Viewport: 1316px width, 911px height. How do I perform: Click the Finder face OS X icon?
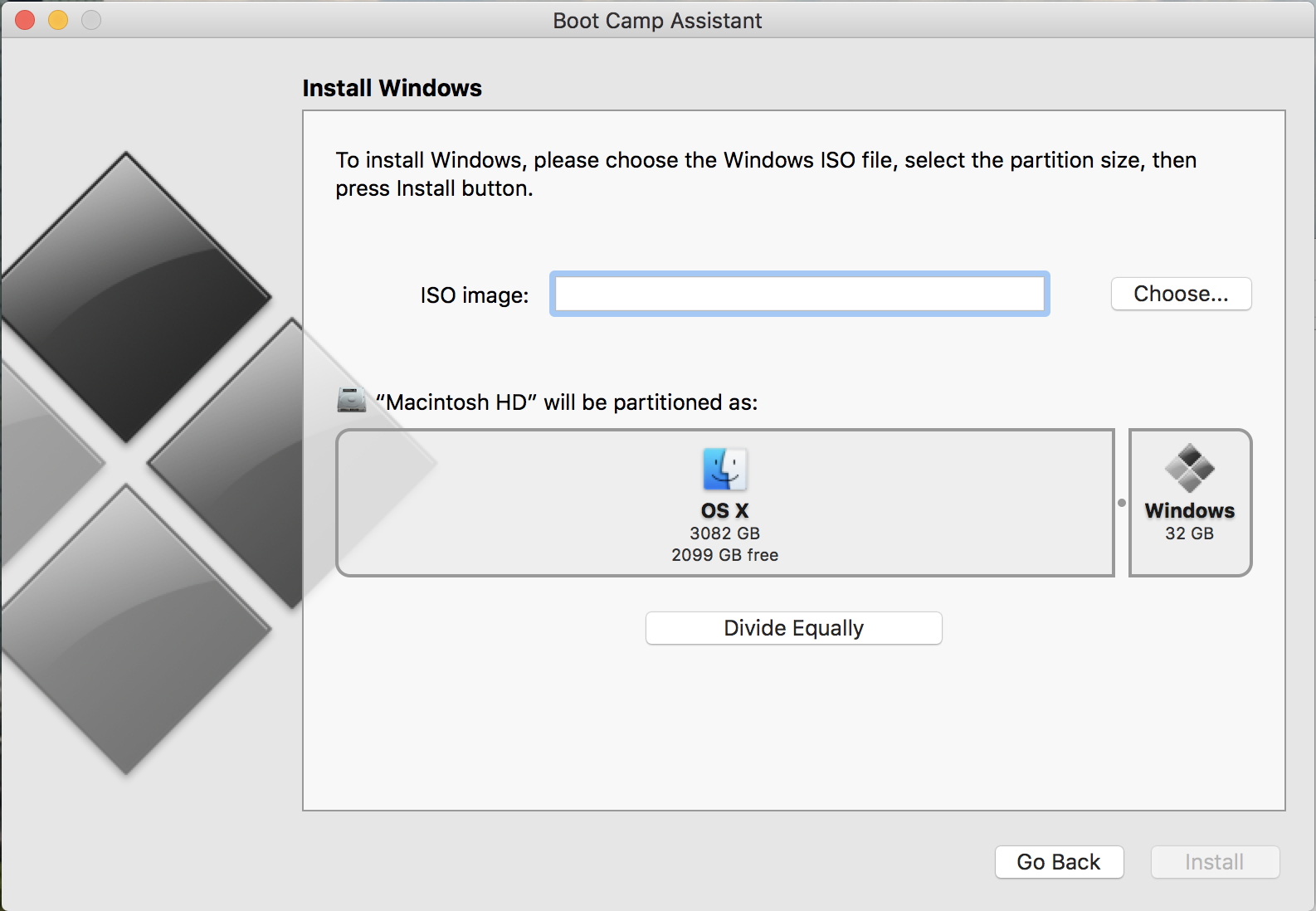[724, 470]
